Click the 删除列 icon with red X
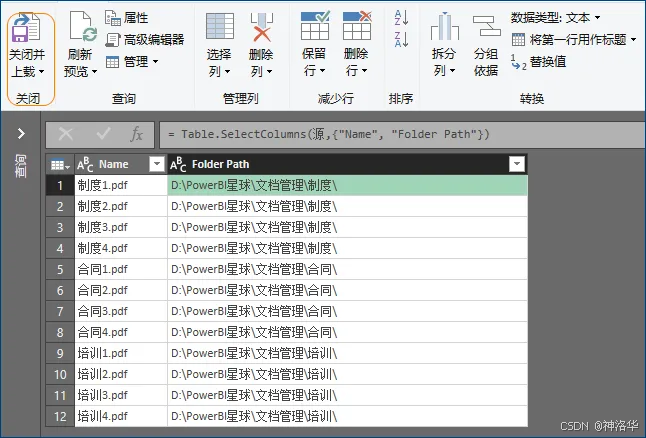The image size is (646, 438). pos(261,27)
